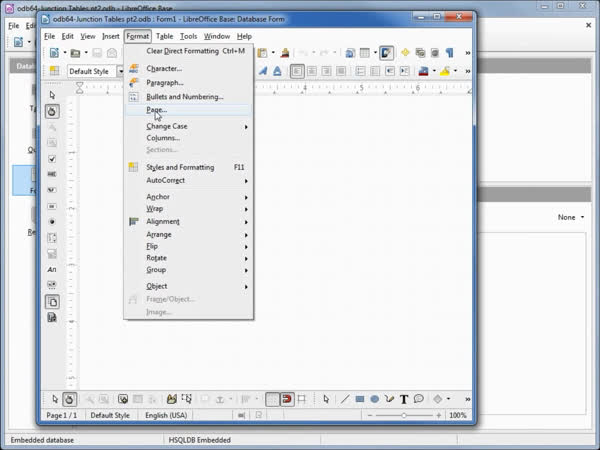
Task: Click the zoom in plus button
Action: (439, 415)
